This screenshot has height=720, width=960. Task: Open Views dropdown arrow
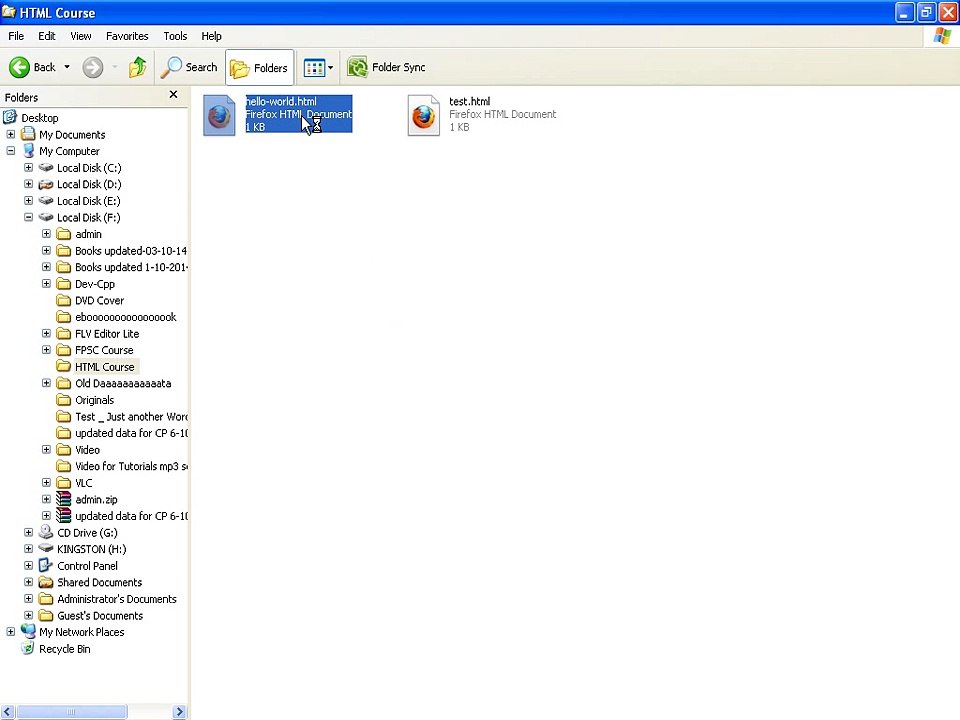click(x=331, y=67)
